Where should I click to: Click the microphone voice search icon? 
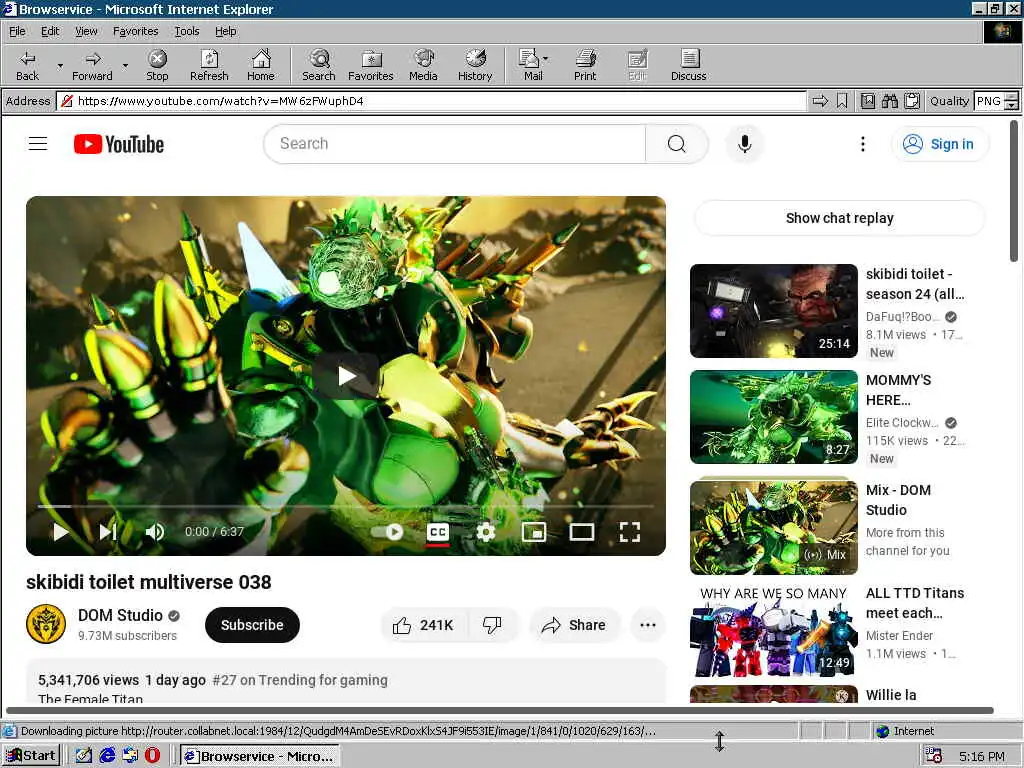tap(744, 144)
